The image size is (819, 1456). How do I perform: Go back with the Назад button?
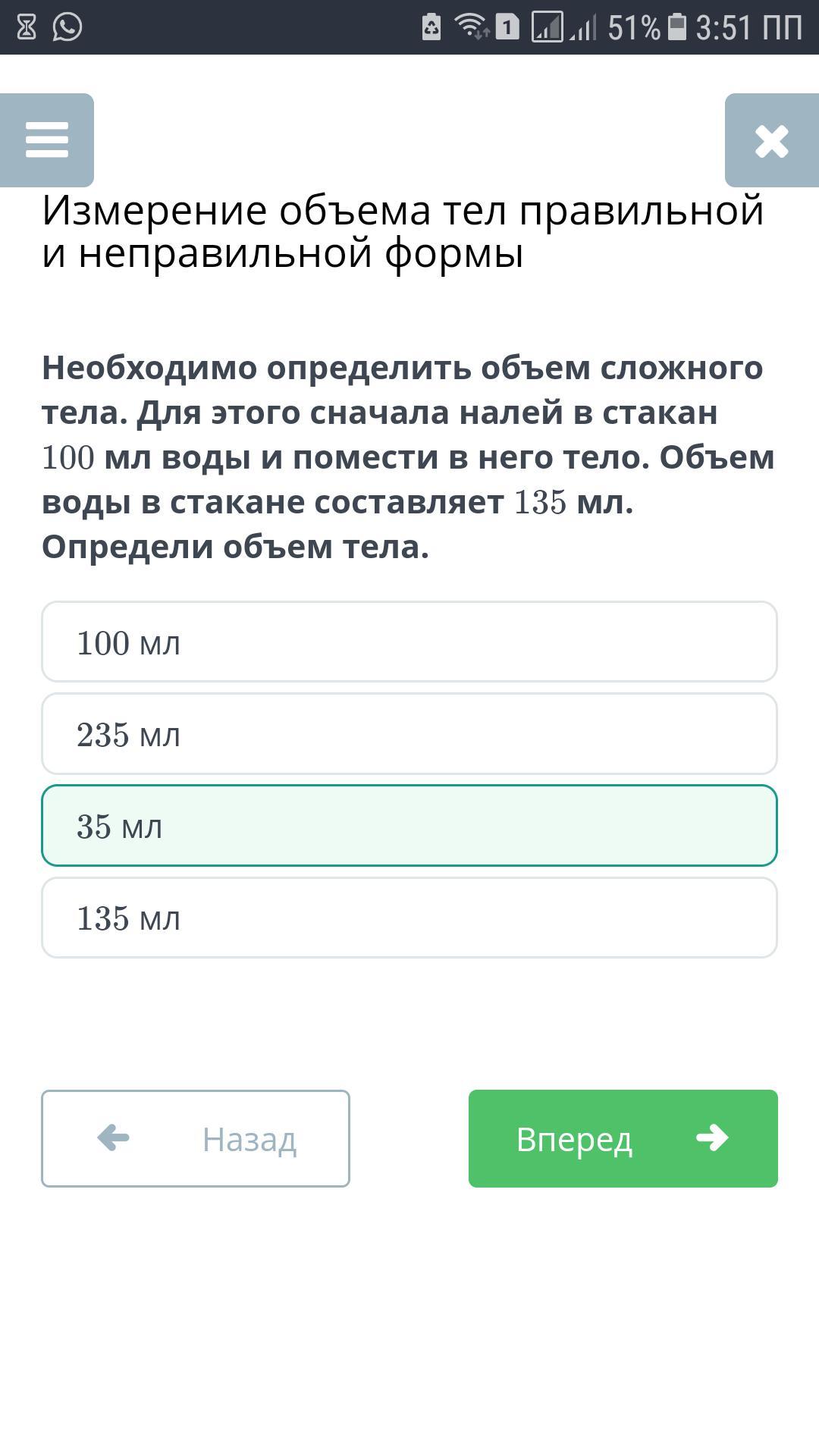point(196,1138)
